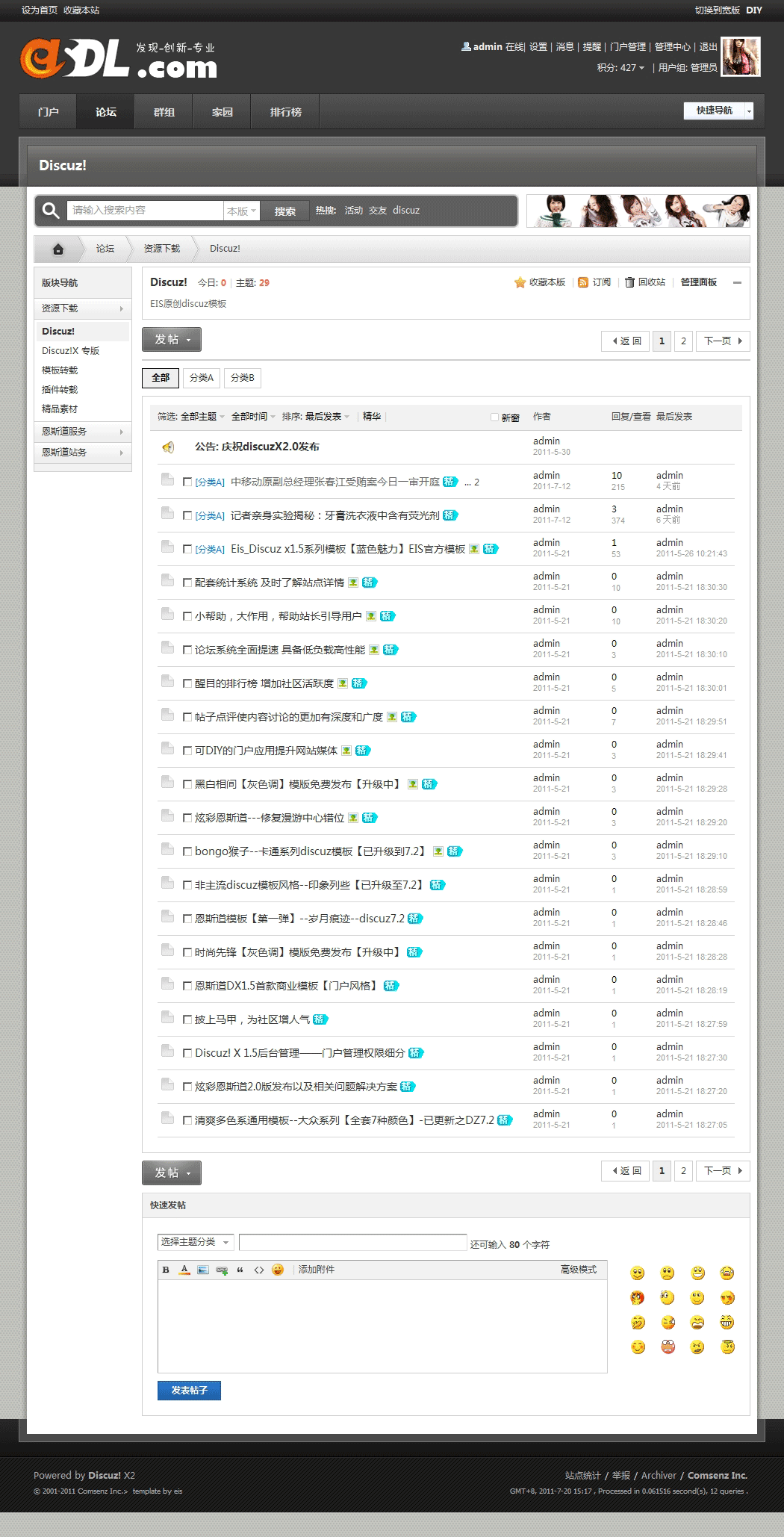Viewport: 784px width, 1537px height.
Task: Click the star icon for 收藏本版
Action: click(520, 282)
